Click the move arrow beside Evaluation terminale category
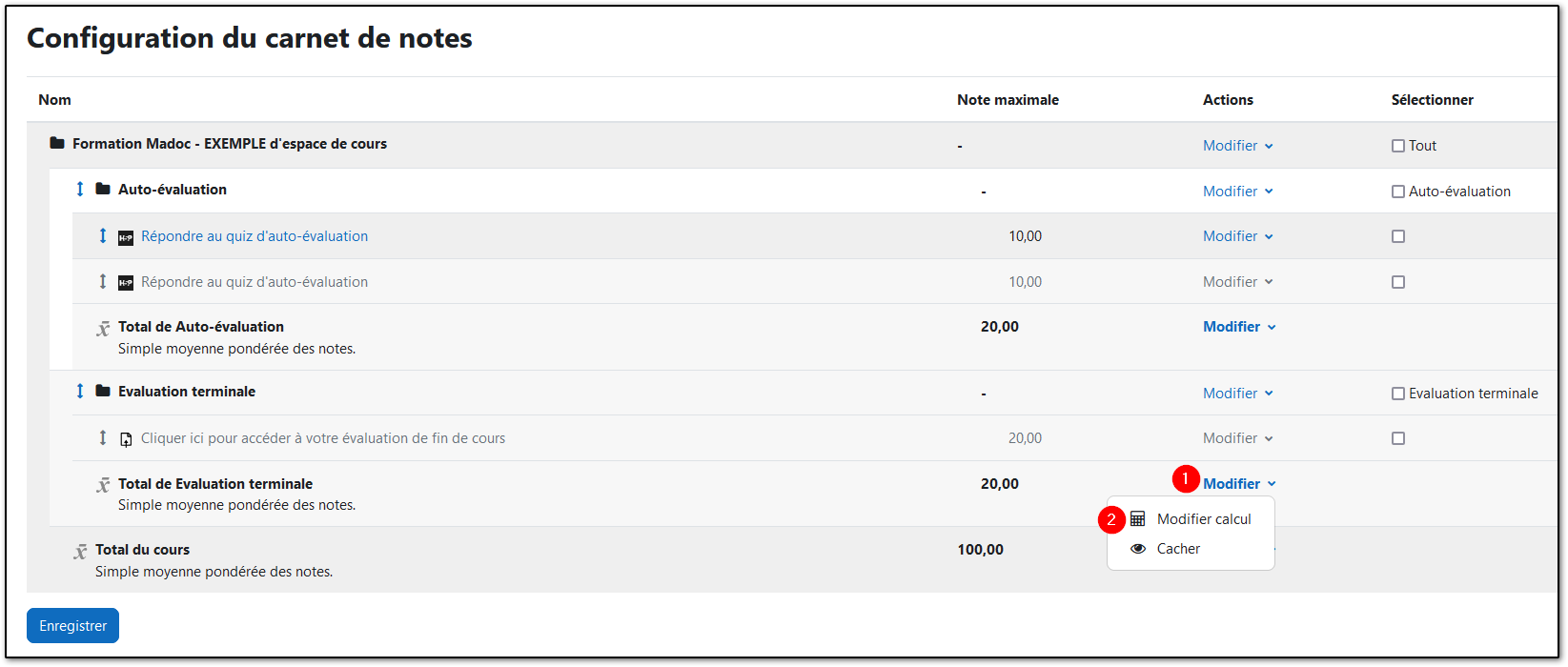 (x=80, y=392)
